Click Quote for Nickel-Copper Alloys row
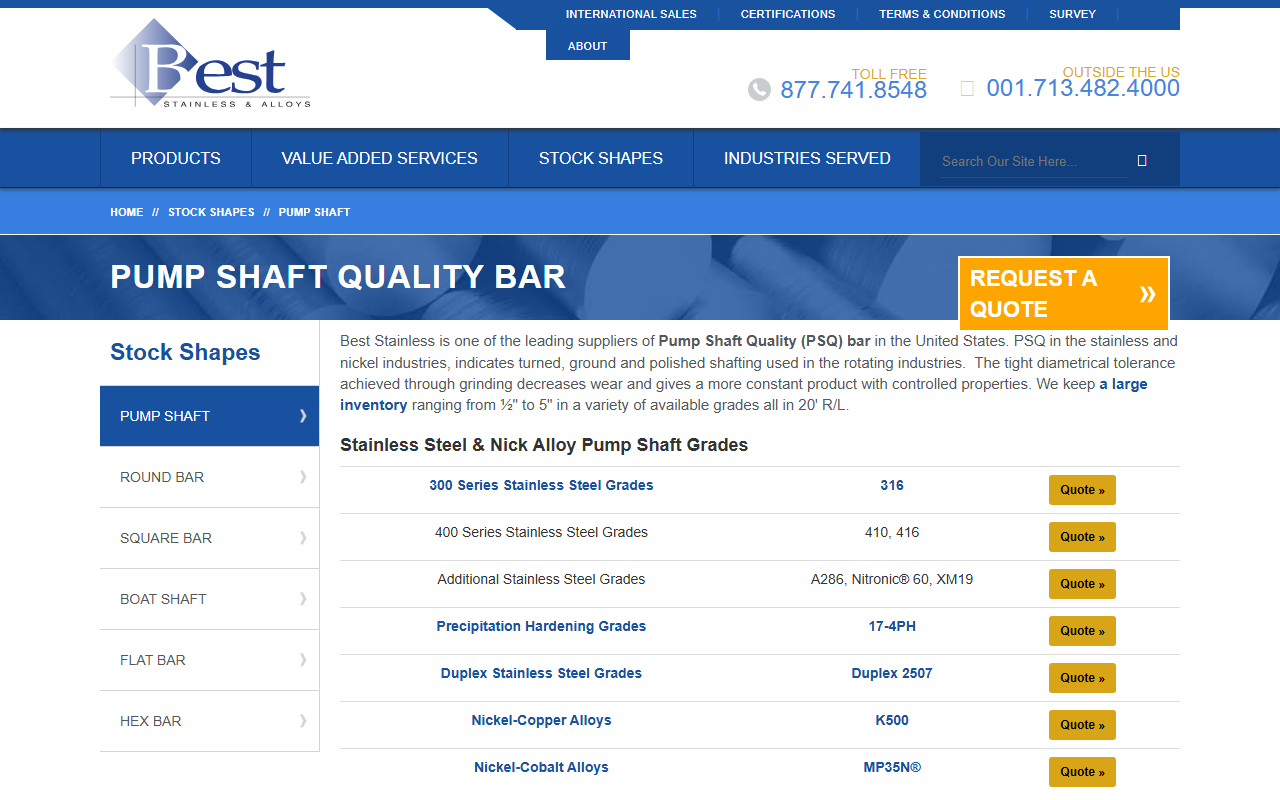The height and width of the screenshot is (800, 1280). coord(1082,725)
